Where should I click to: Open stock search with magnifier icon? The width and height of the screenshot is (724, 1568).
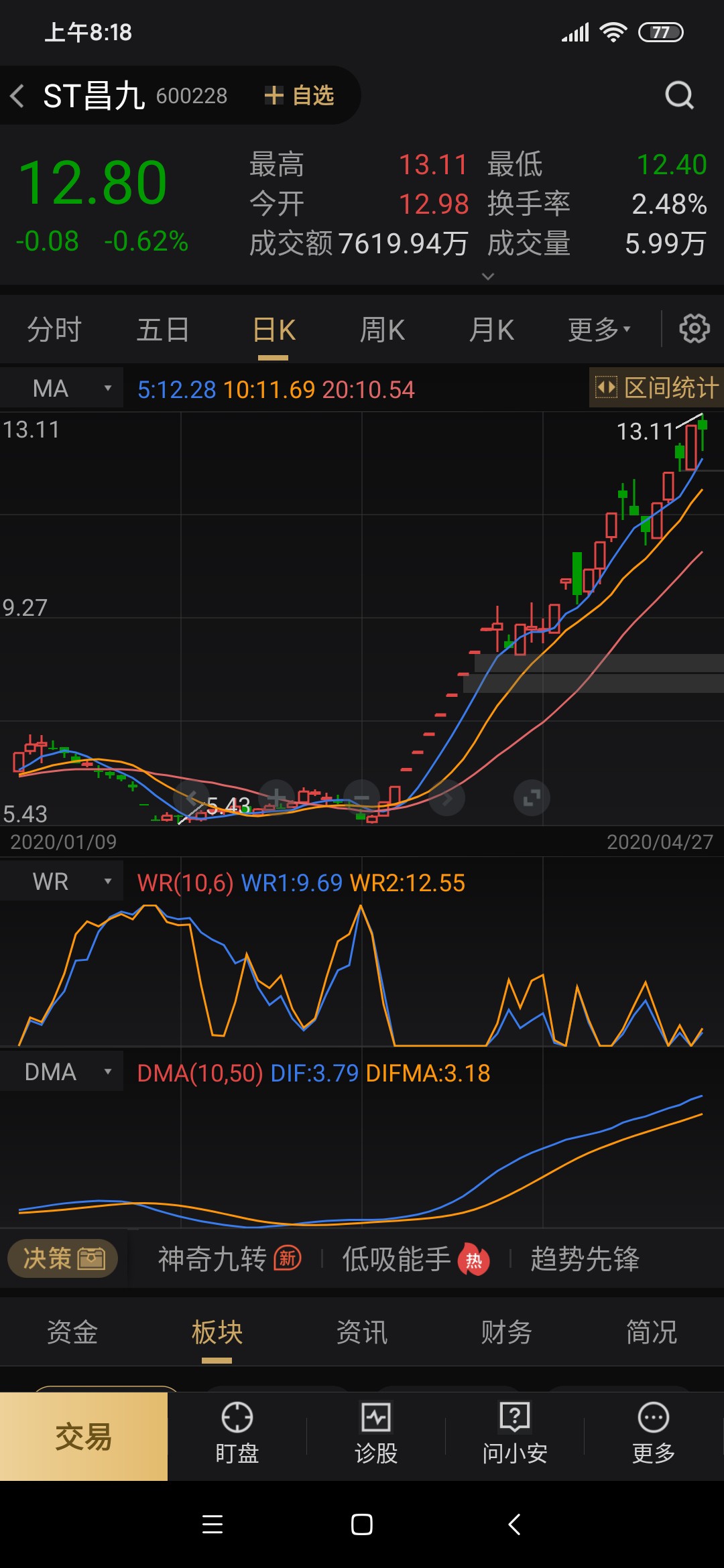[678, 95]
